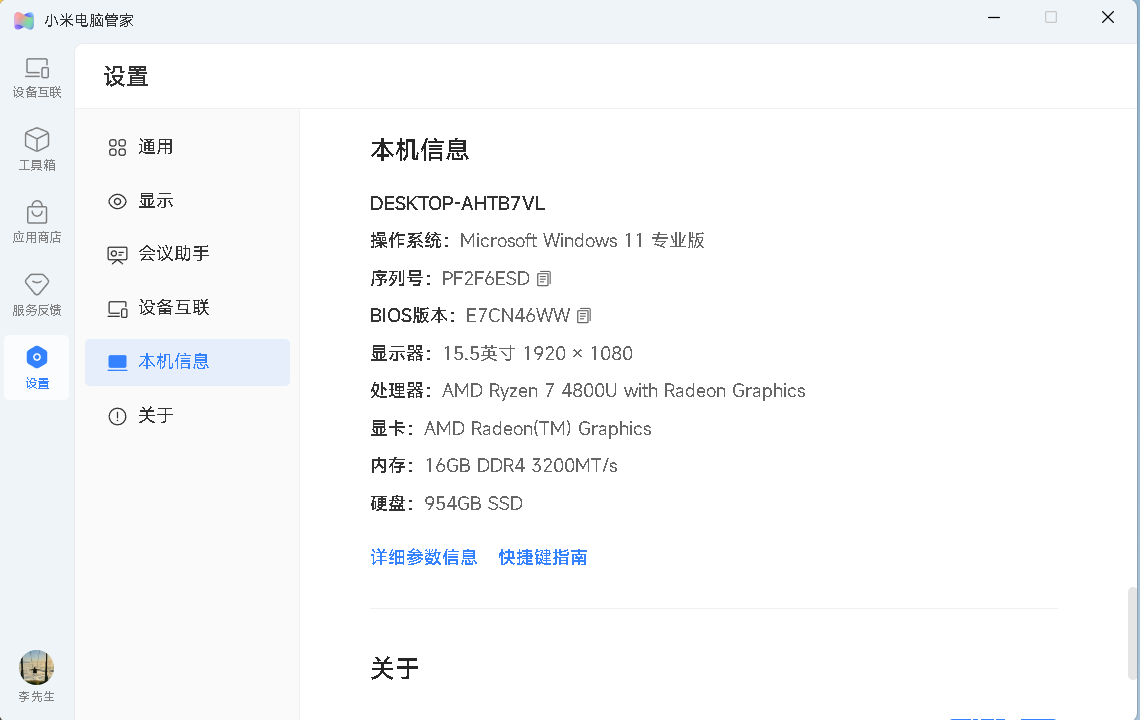Viewport: 1140px width, 720px height.
Task: Select the 会议助手 settings tab
Action: tap(188, 254)
